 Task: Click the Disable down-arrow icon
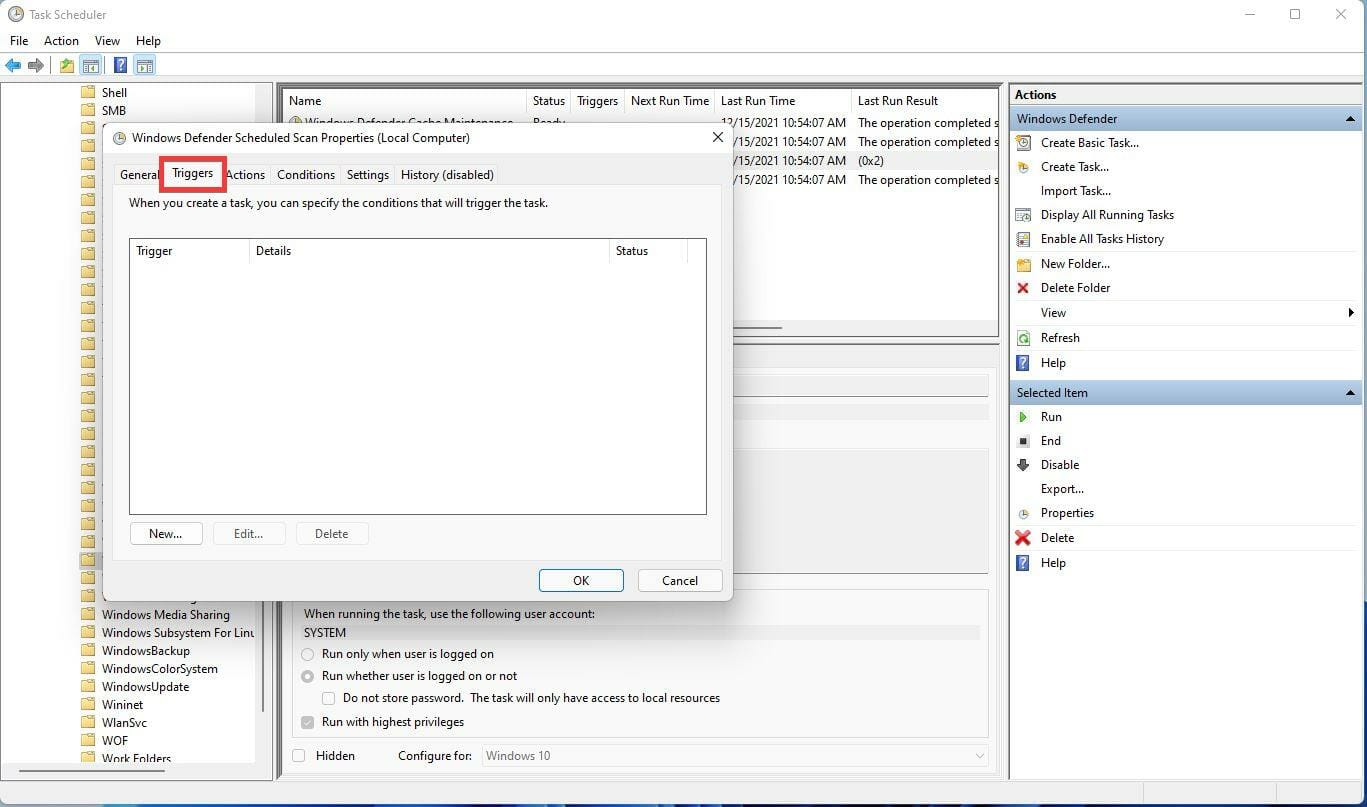point(1023,465)
